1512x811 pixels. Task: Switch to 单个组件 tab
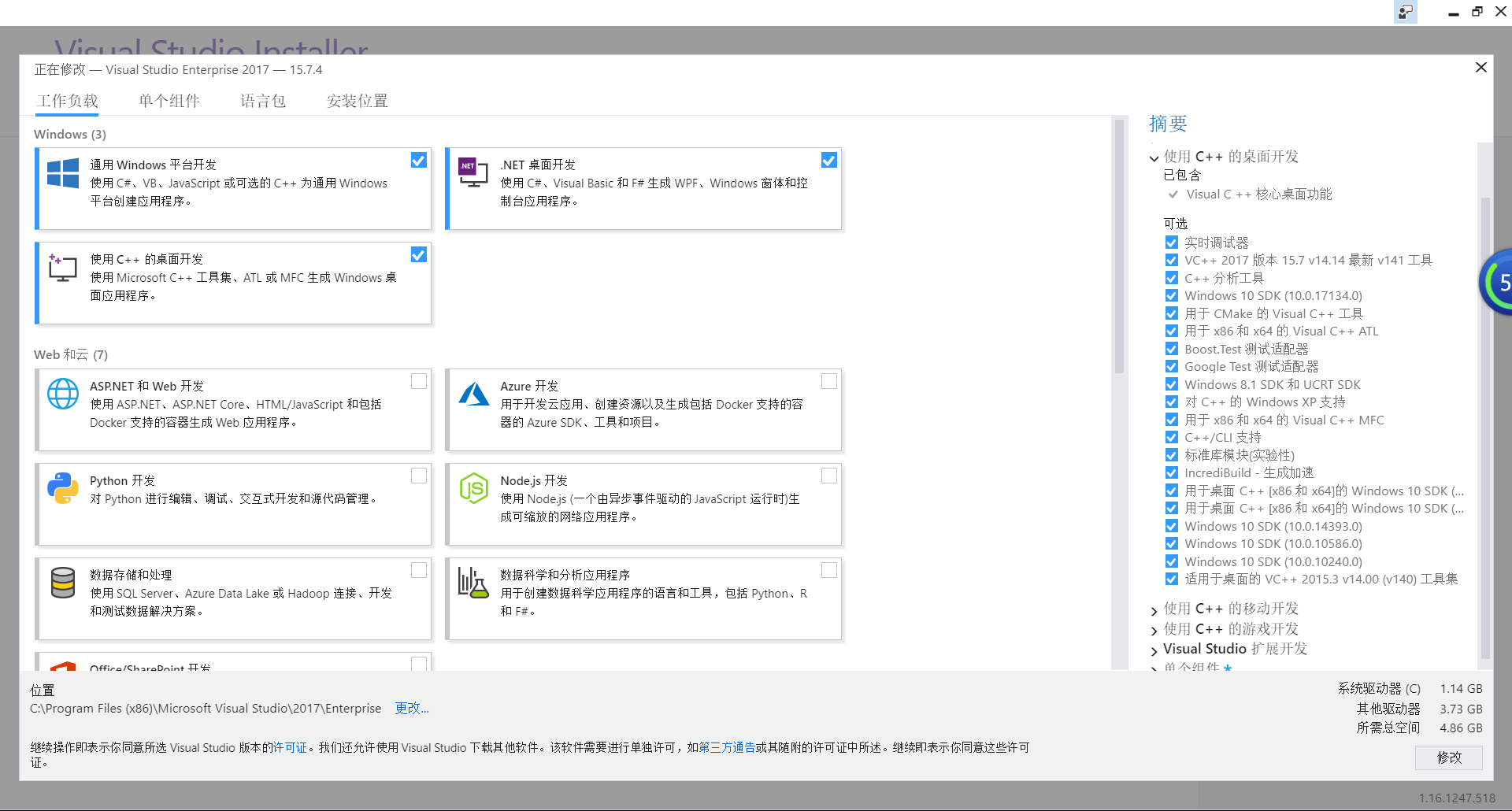(169, 101)
